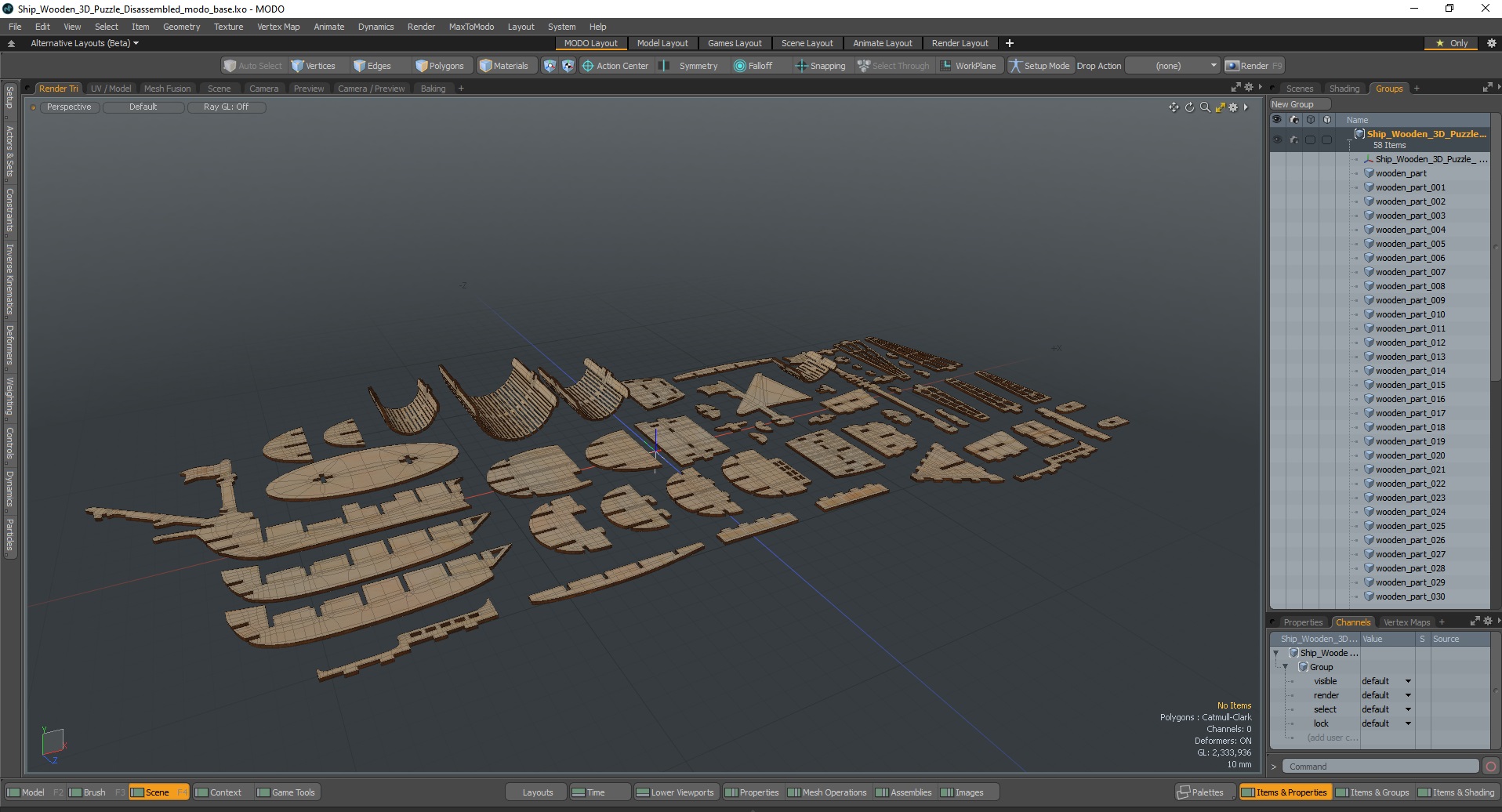Open Alternative Layouts (Beta) dropdown
This screenshot has width=1502, height=812.
point(85,43)
